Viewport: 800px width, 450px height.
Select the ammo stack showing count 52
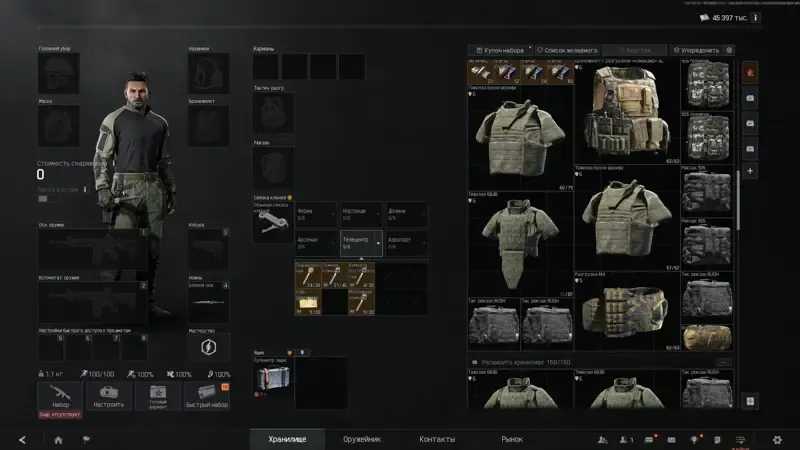click(507, 72)
